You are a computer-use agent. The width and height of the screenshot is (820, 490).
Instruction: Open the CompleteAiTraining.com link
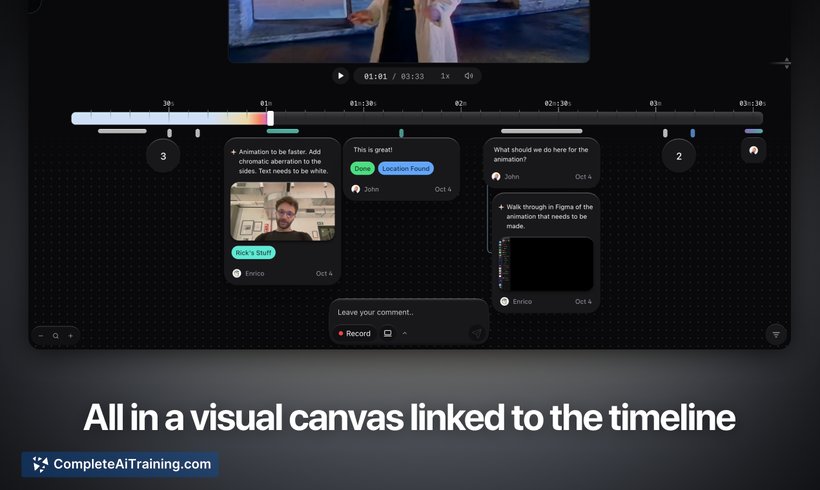[x=120, y=464]
